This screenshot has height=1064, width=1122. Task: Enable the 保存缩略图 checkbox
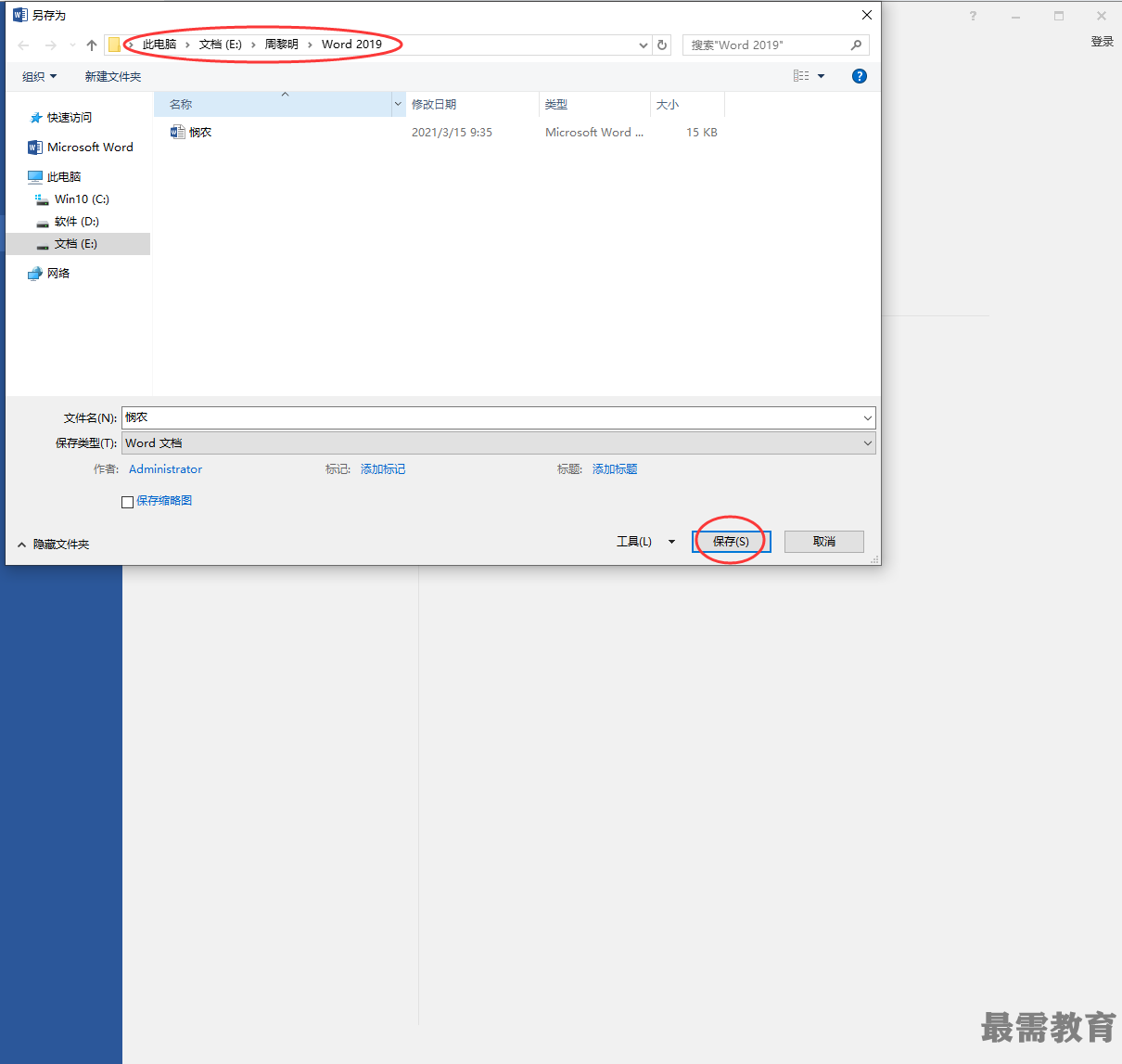click(x=128, y=502)
